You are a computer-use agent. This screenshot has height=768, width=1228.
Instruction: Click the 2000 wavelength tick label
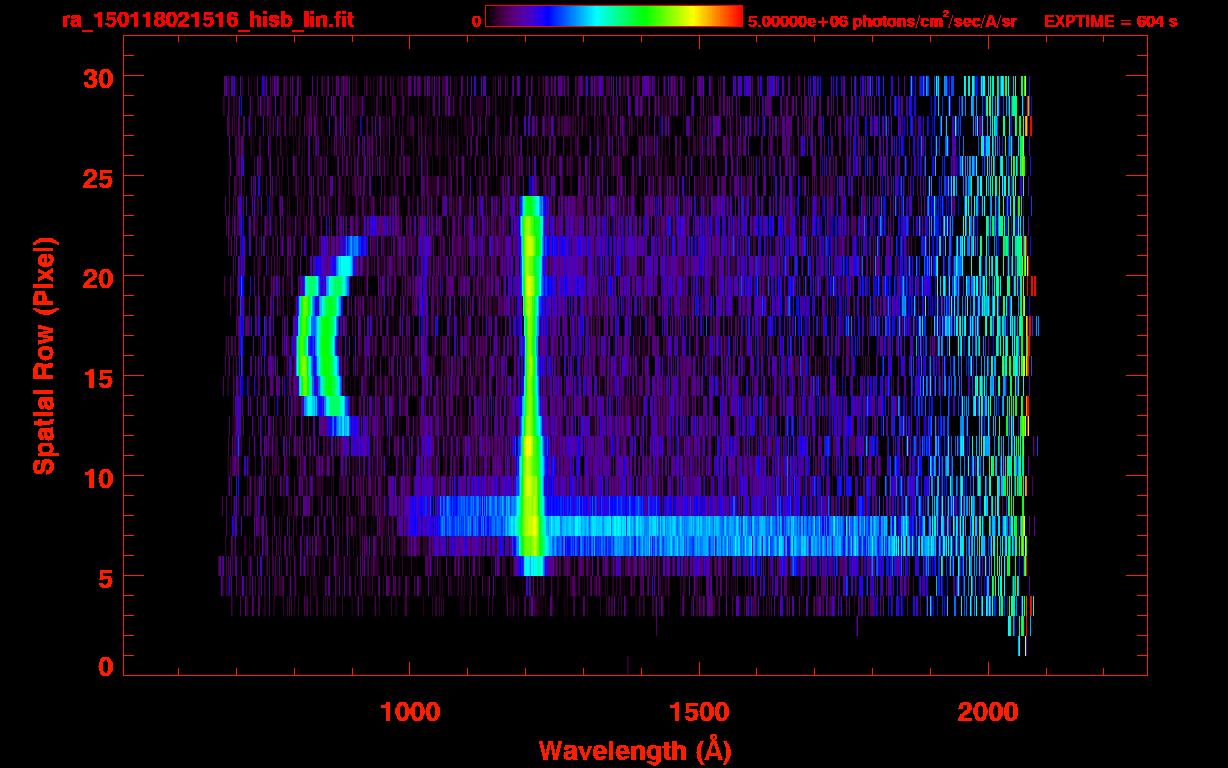pyautogui.click(x=988, y=712)
